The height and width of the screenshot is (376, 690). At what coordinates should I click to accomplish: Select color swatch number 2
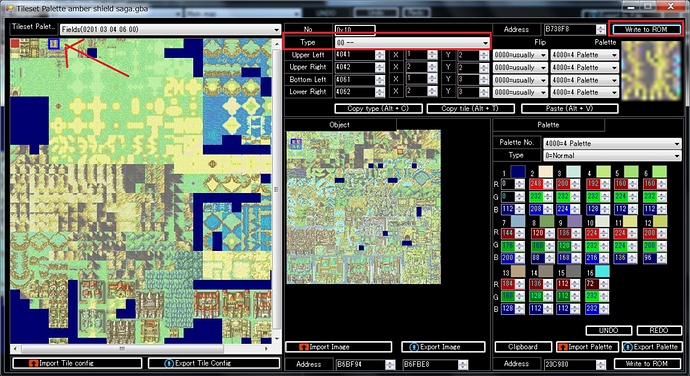pos(546,172)
